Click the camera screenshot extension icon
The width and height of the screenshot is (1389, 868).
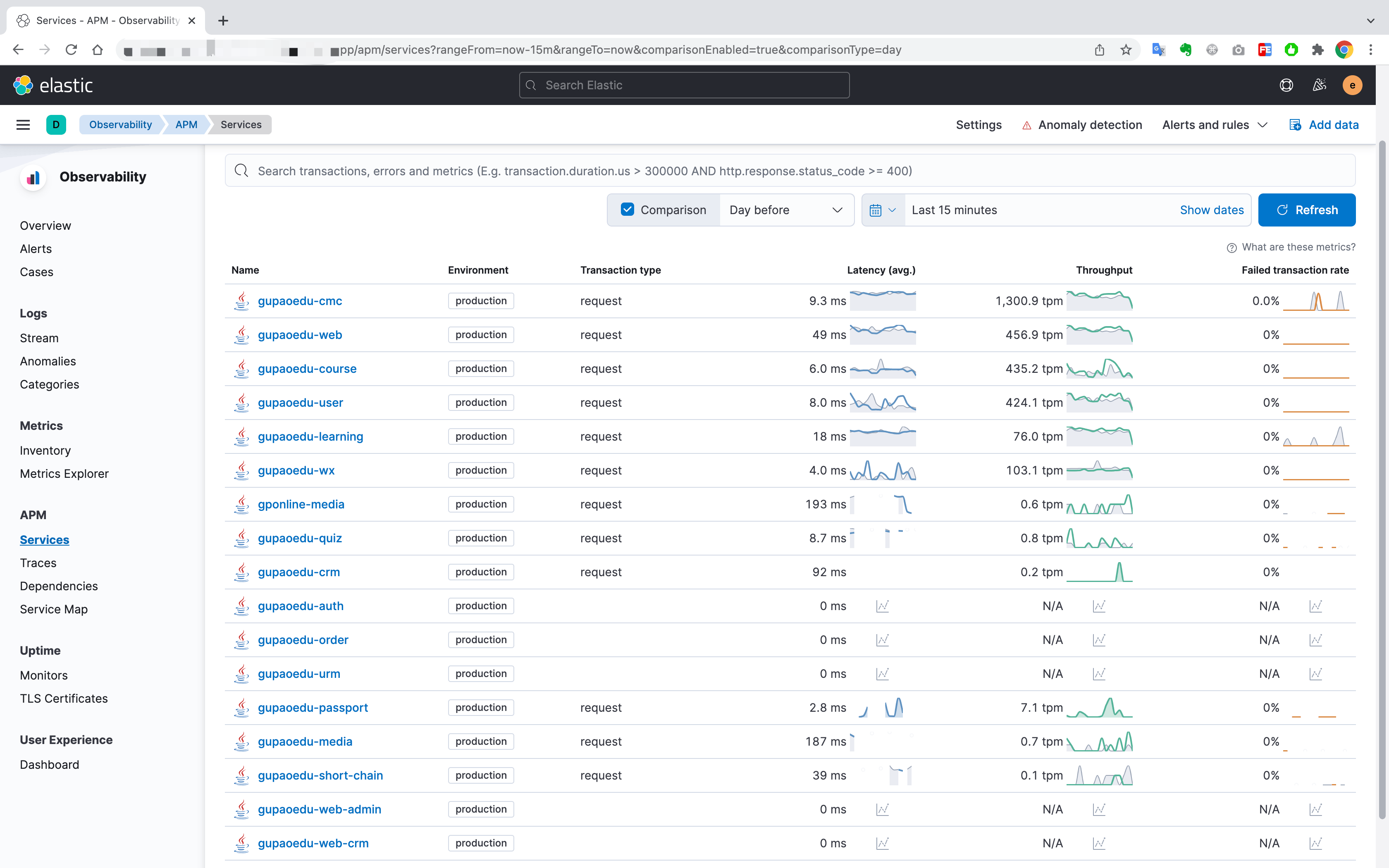[1238, 50]
